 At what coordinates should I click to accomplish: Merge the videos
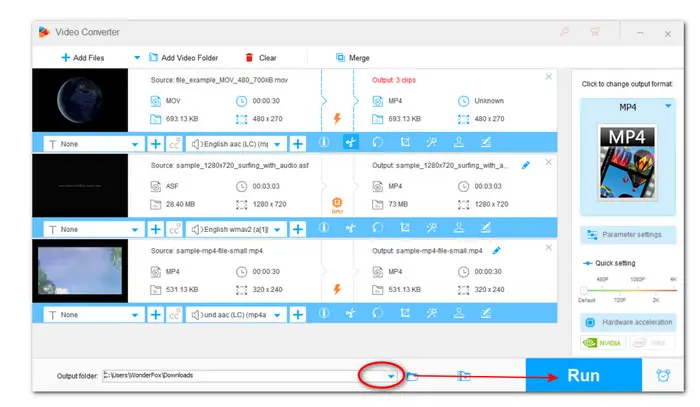click(353, 58)
